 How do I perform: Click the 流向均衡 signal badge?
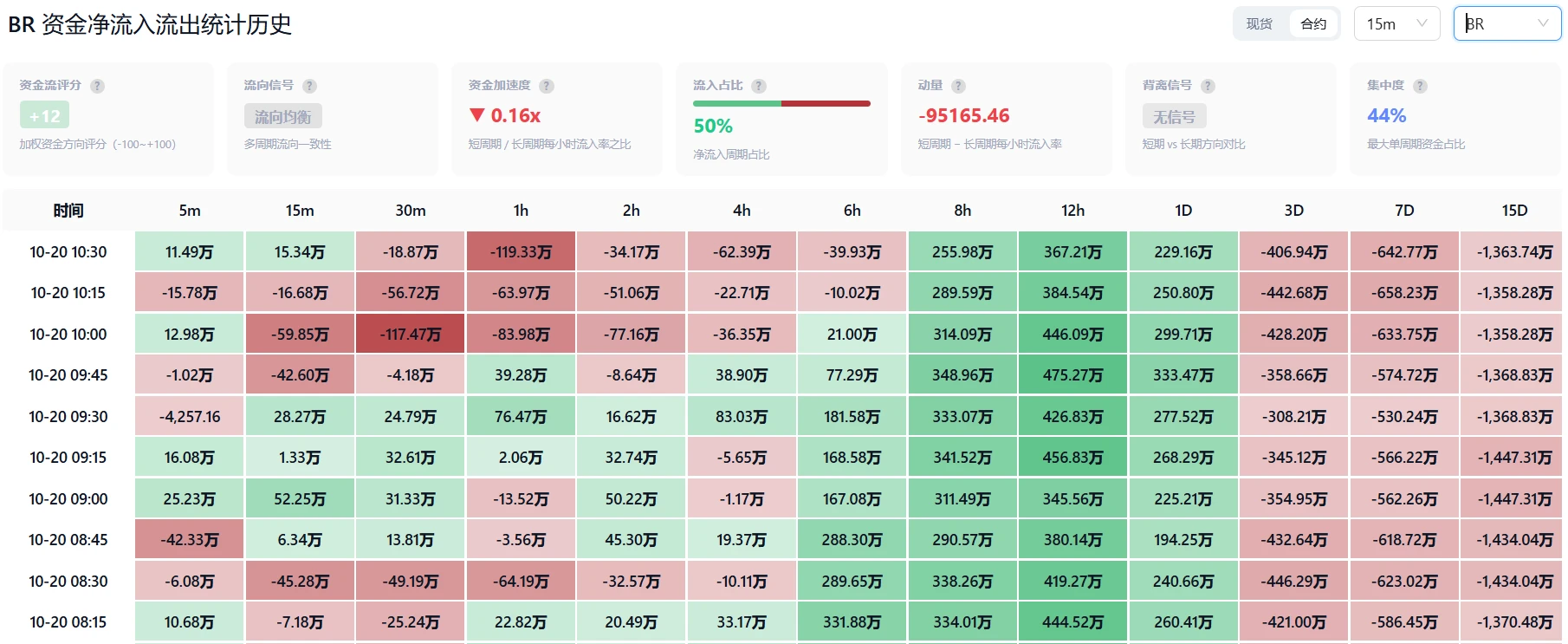pyautogui.click(x=283, y=116)
